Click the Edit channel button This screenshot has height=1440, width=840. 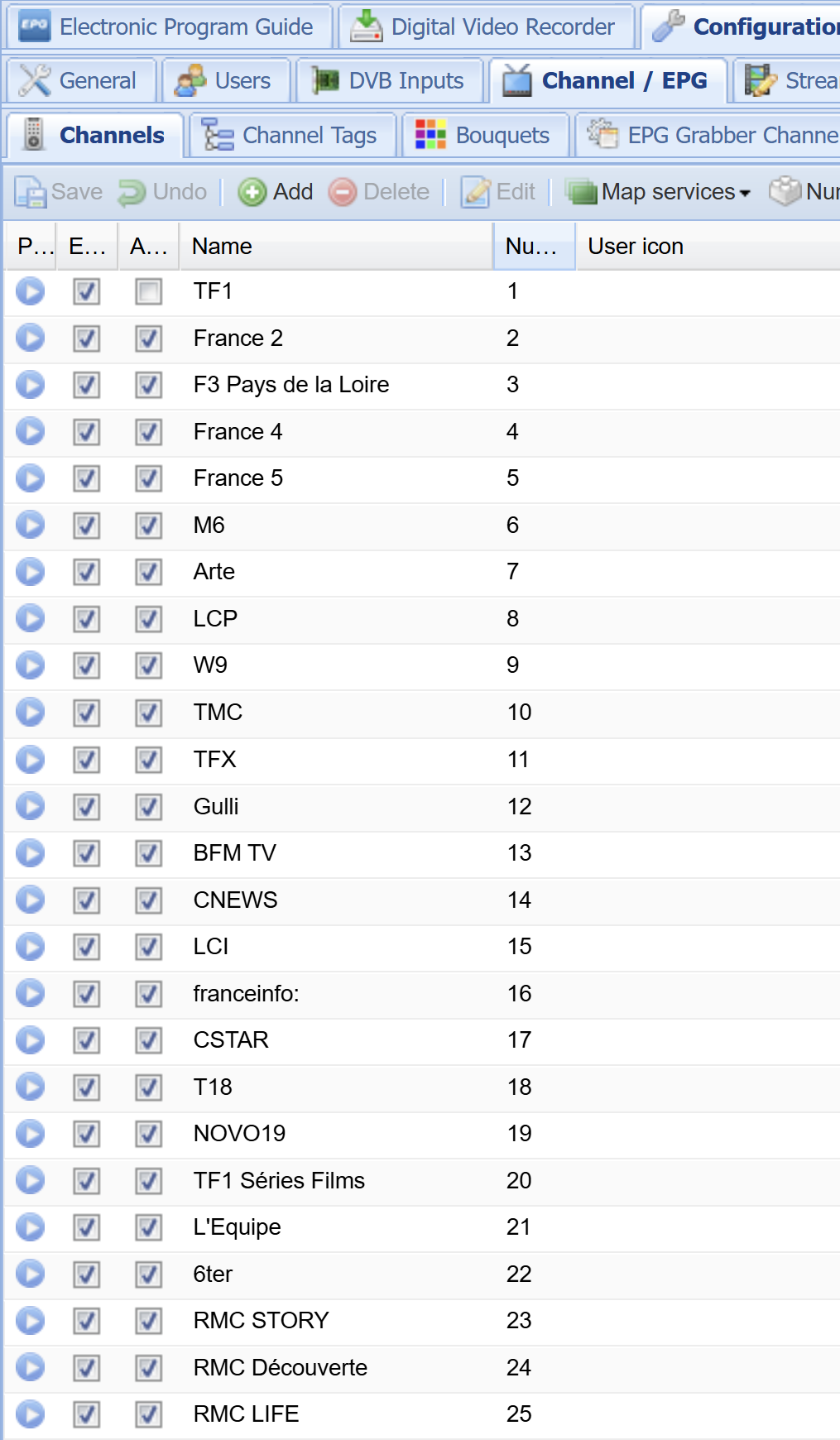(x=499, y=192)
